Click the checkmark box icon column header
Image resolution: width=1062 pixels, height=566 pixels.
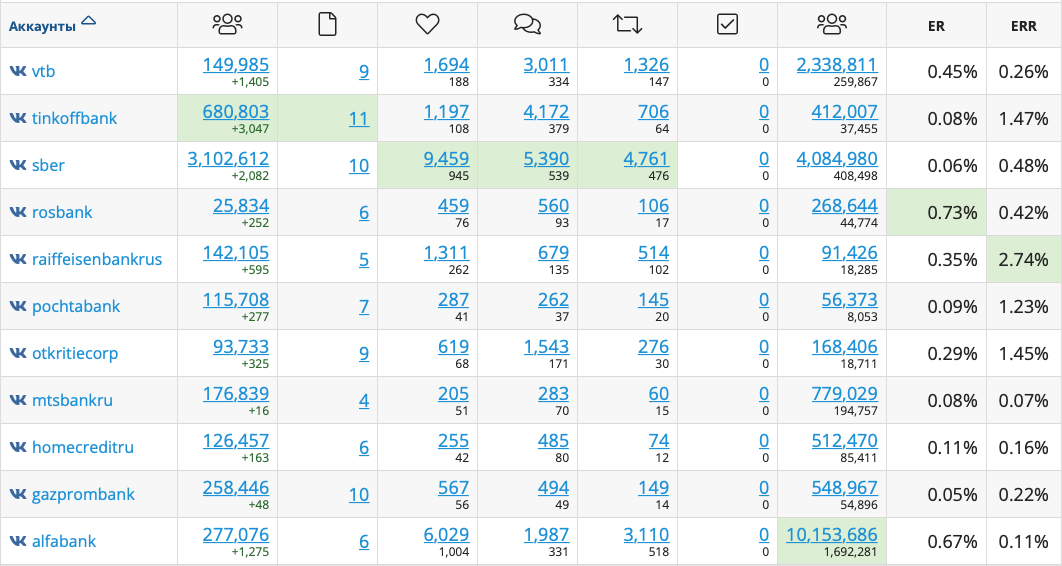pos(727,24)
